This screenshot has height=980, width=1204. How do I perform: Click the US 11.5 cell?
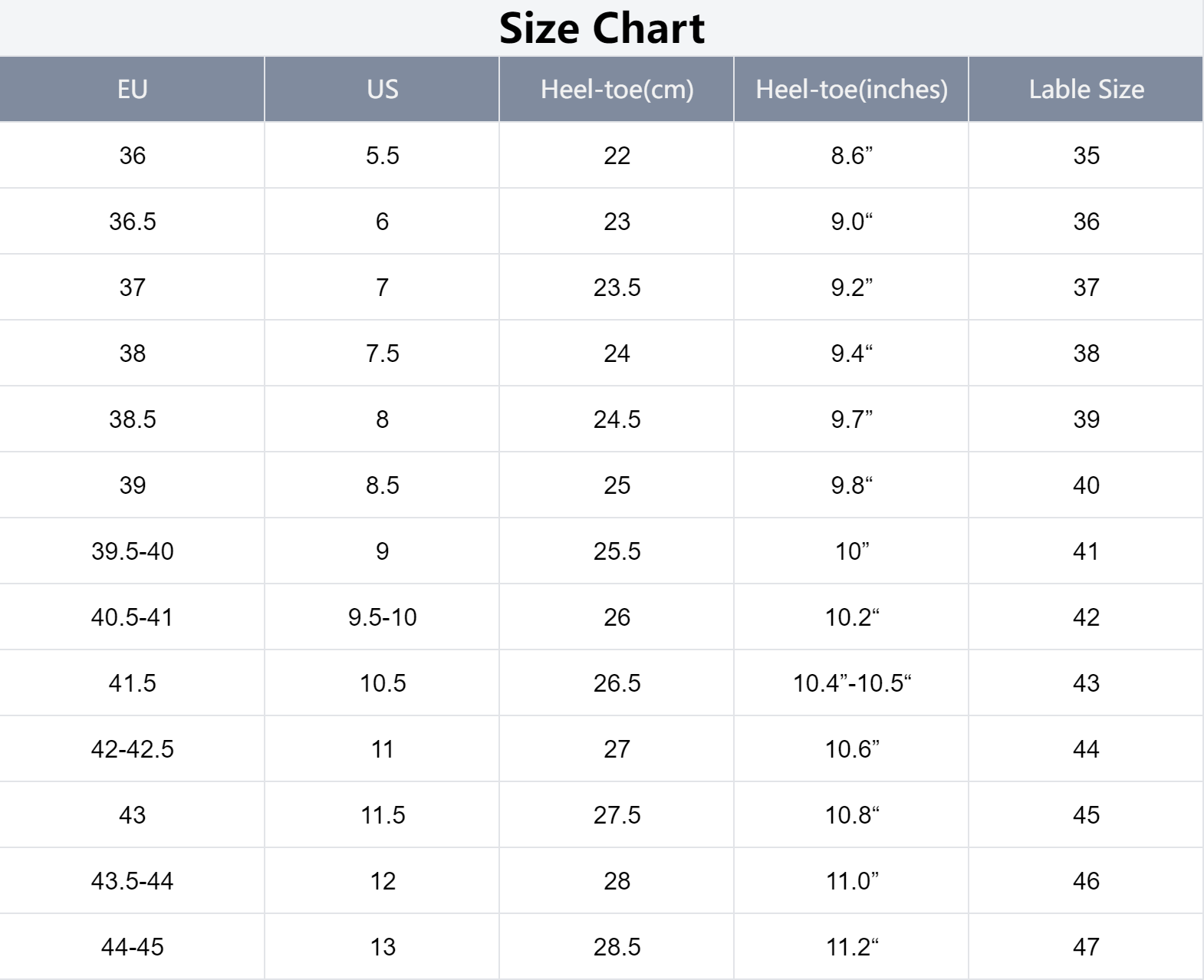click(382, 815)
